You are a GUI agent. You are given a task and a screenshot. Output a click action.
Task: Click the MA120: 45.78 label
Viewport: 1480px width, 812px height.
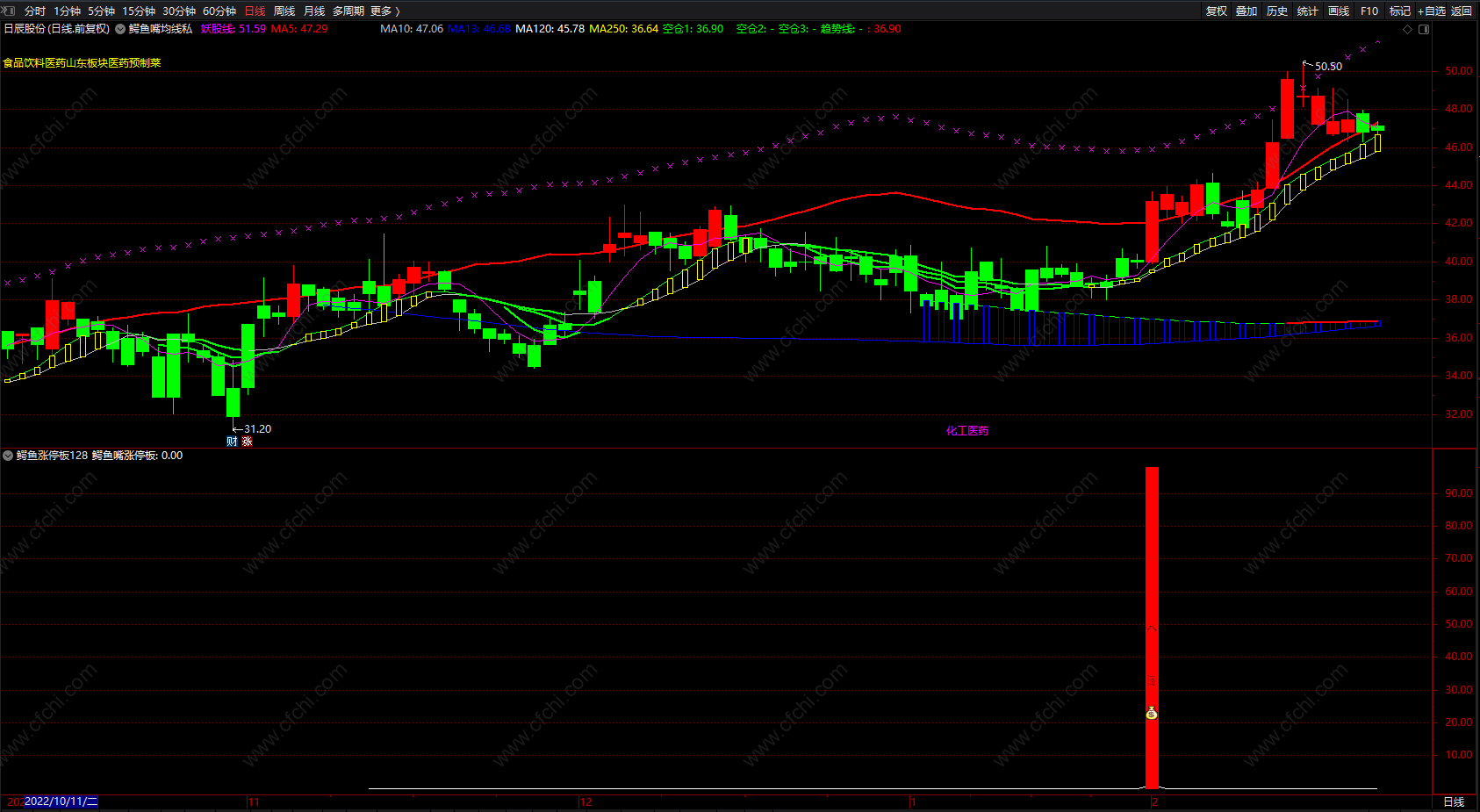point(550,29)
